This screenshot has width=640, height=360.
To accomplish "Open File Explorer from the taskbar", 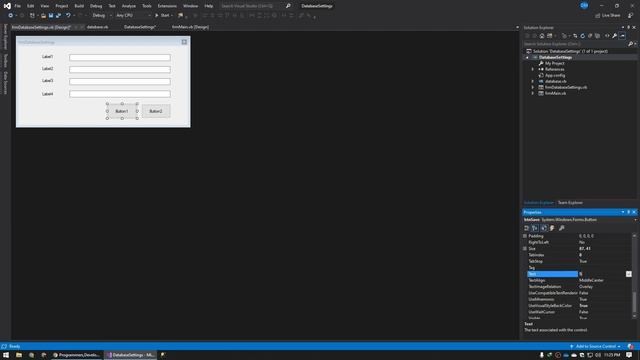I will (19, 355).
